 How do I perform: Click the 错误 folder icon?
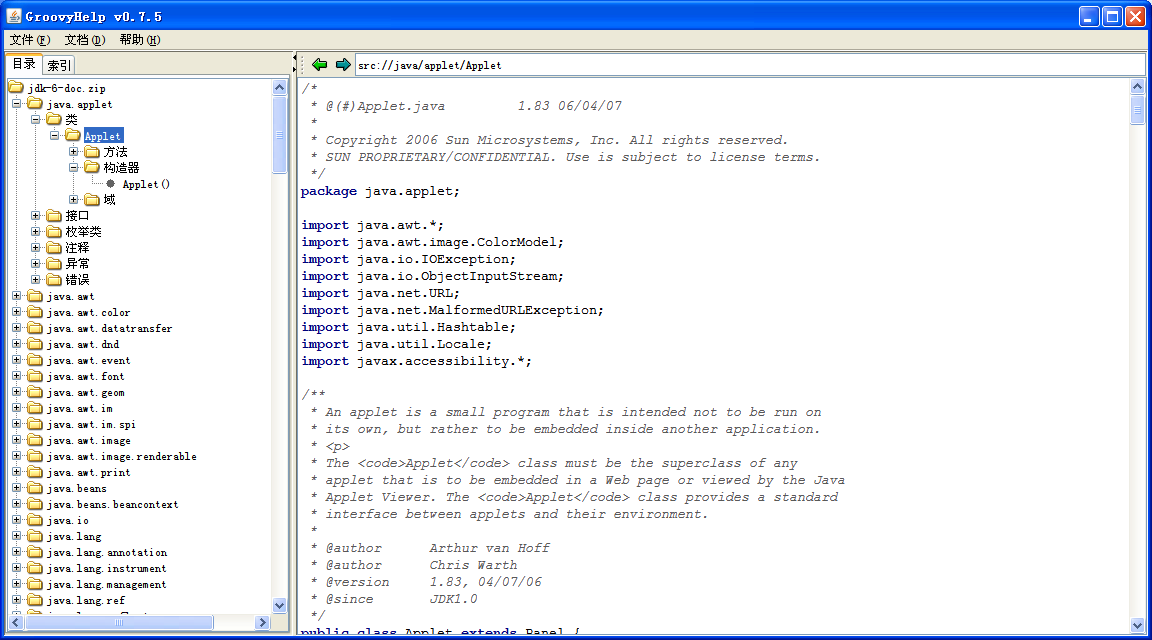coord(54,279)
